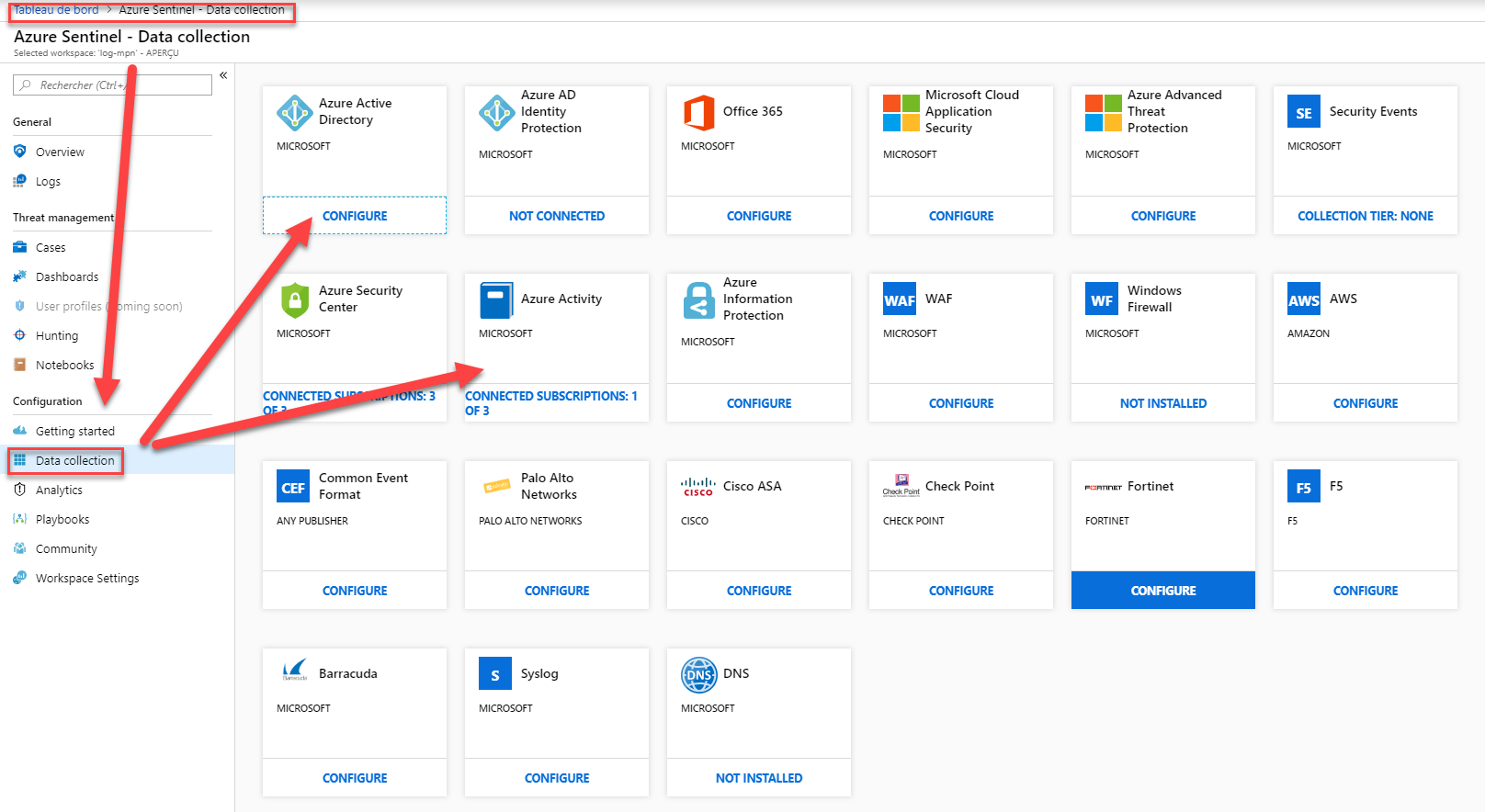
Task: Click NOT INSTALLED on Windows Firewall
Action: 1163,403
